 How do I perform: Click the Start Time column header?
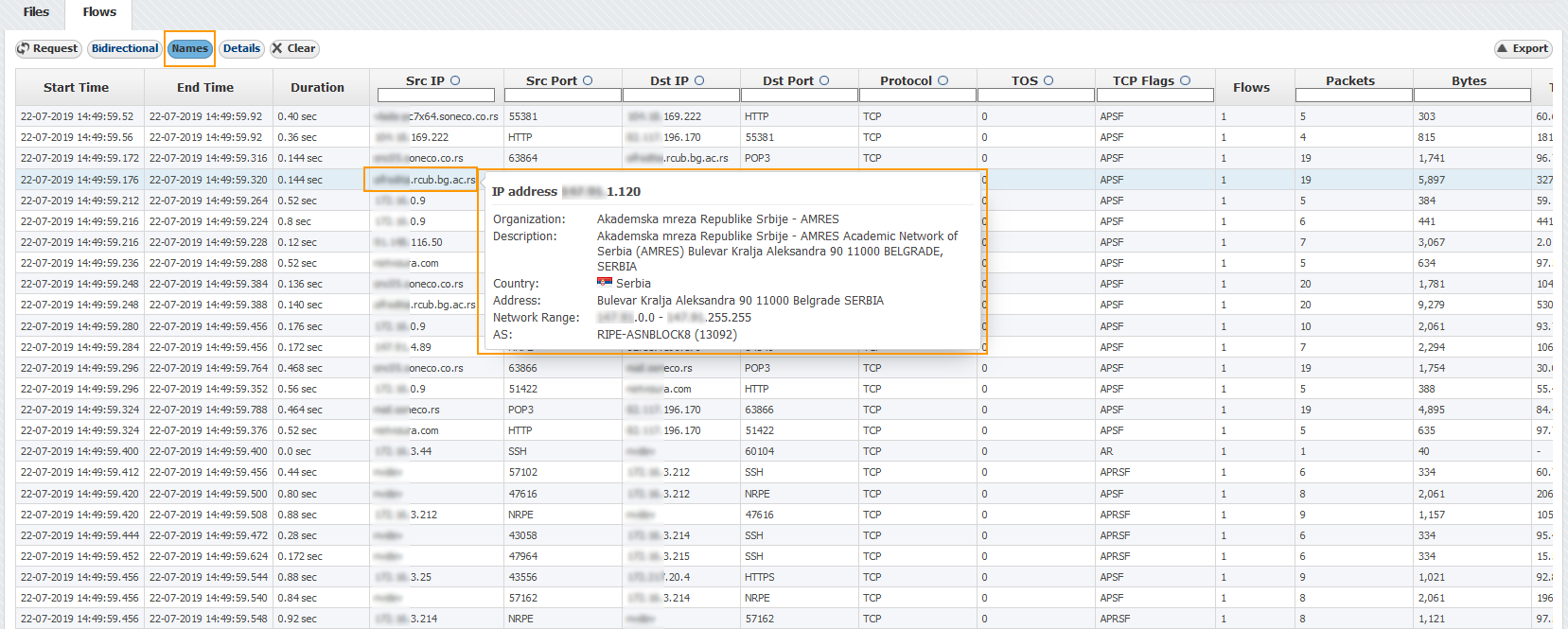[x=76, y=87]
